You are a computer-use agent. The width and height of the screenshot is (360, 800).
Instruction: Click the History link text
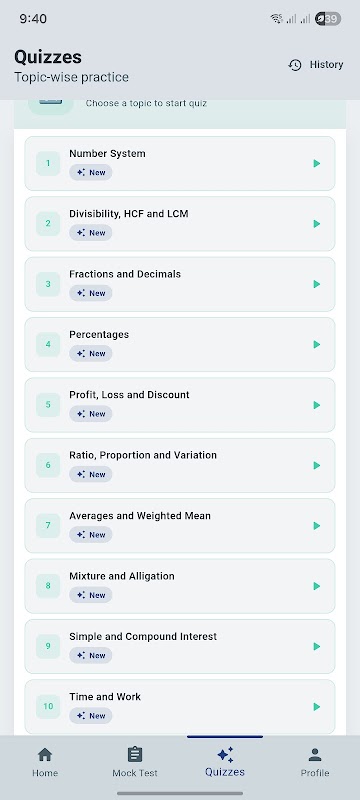[326, 65]
